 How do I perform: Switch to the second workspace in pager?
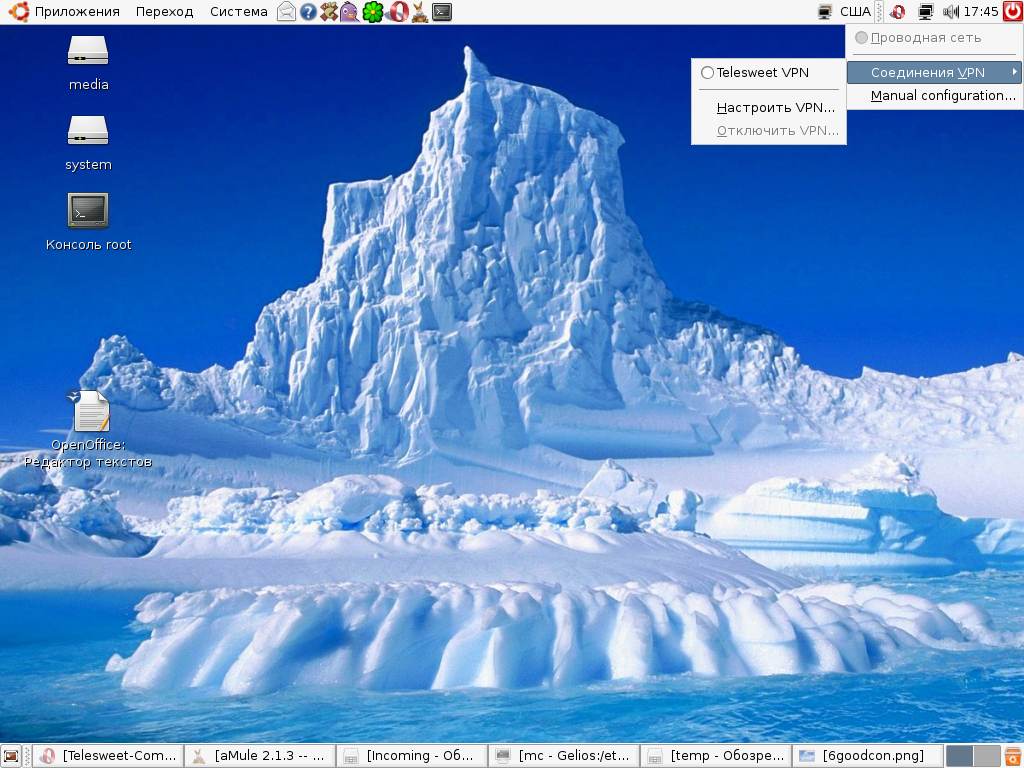(x=986, y=756)
